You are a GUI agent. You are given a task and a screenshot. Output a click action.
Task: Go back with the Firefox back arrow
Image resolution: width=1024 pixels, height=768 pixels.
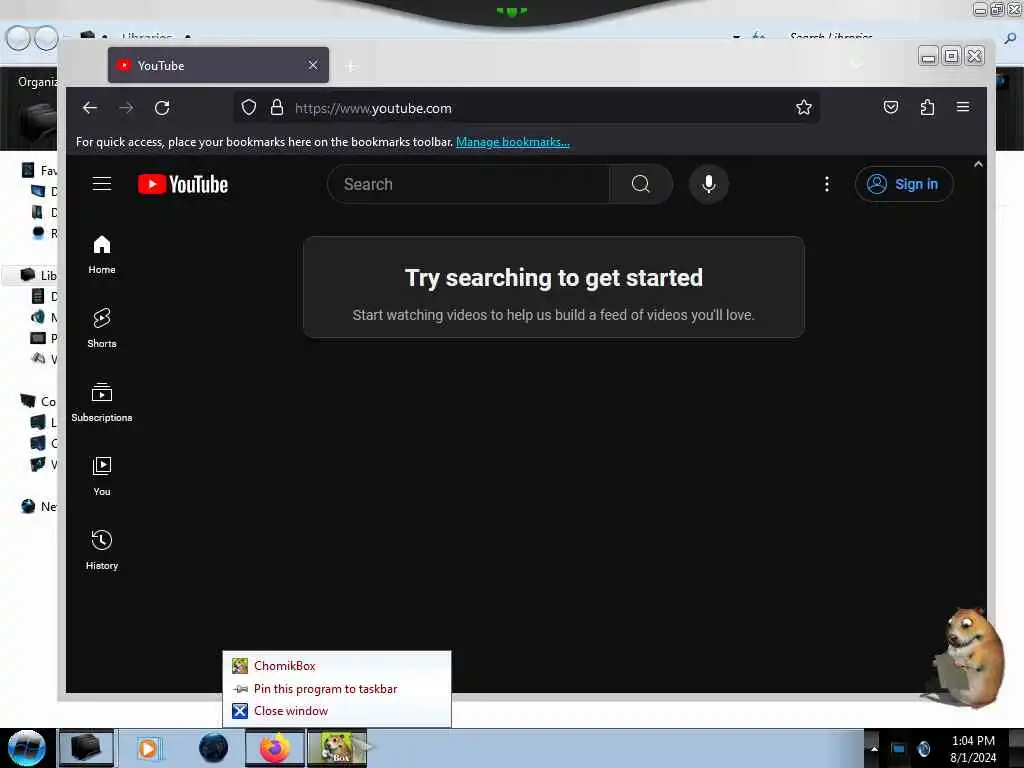(x=90, y=108)
